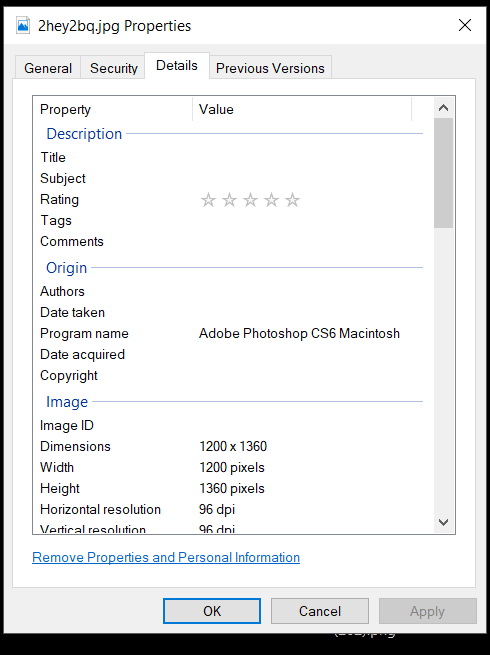
Task: Click the scrollbar down arrow
Action: pos(444,522)
